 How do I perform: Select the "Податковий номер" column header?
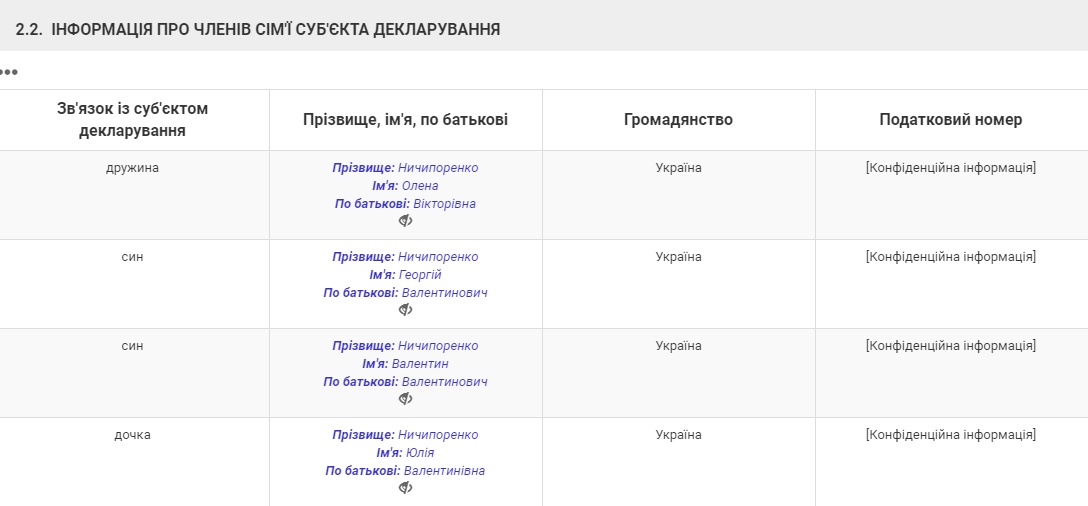click(951, 120)
